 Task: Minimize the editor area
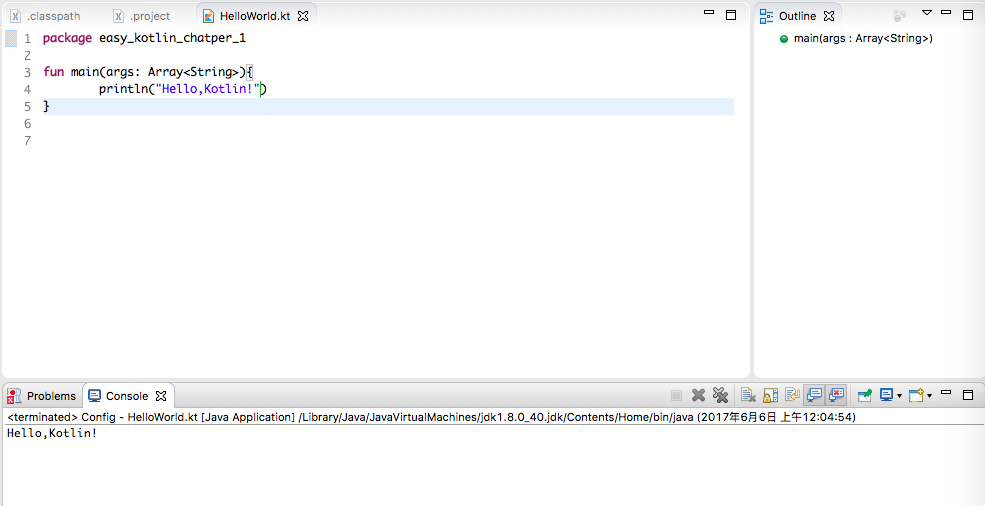(x=709, y=13)
